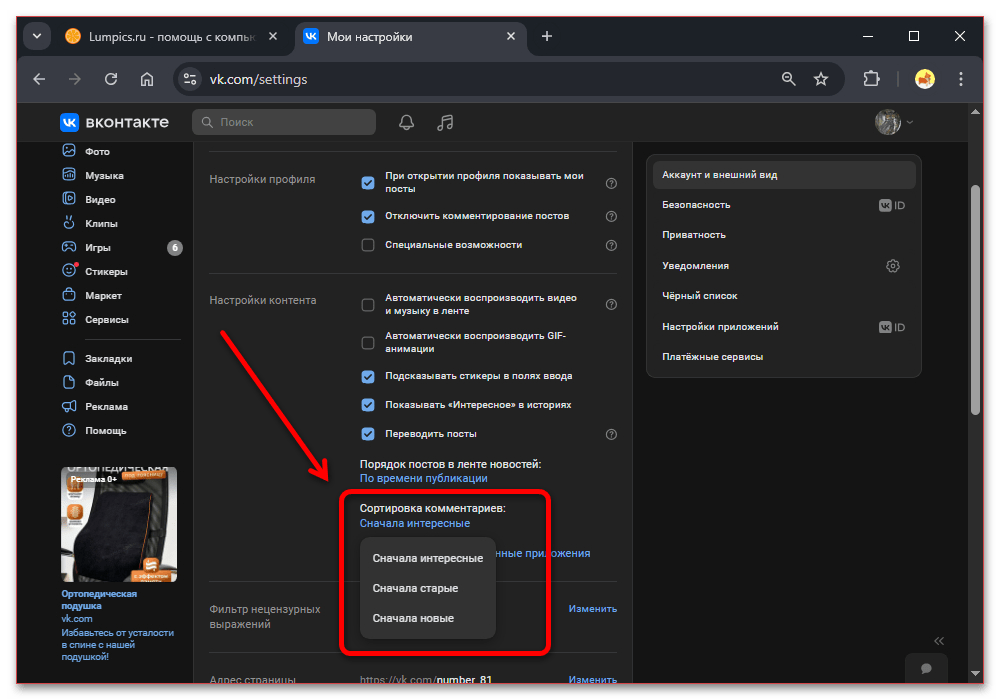Show help for 'Специальные возможности'
This screenshot has height=700, width=1000.
coord(611,245)
